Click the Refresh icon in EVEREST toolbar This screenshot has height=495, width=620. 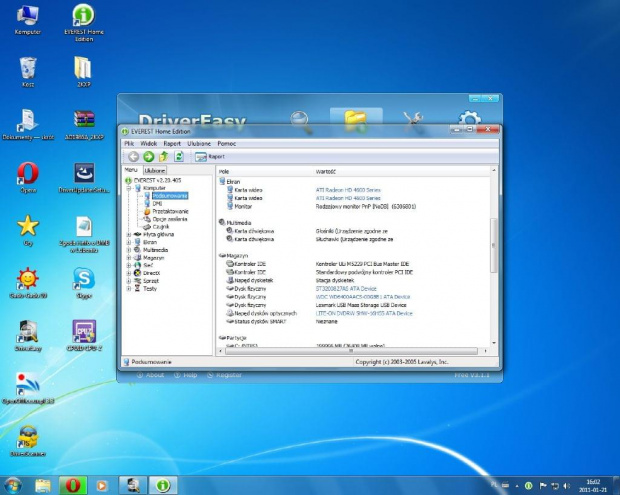(x=179, y=157)
